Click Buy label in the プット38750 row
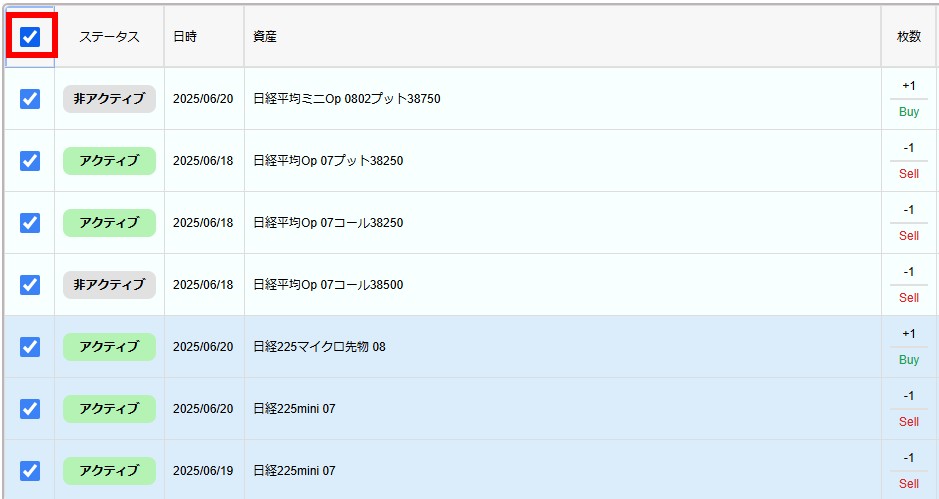The image size is (939, 499). click(x=908, y=112)
